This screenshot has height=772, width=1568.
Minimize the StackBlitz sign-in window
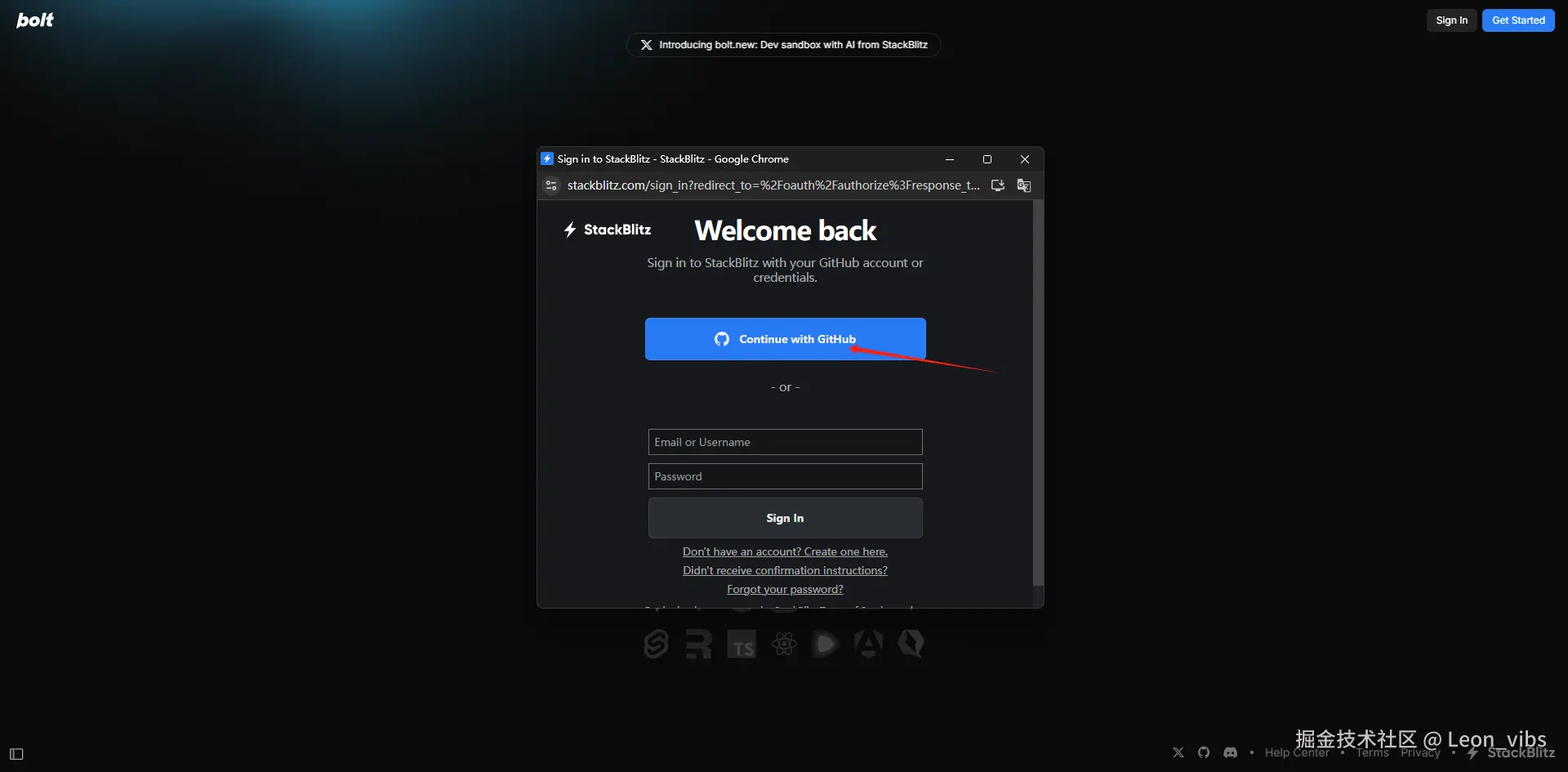coord(950,159)
